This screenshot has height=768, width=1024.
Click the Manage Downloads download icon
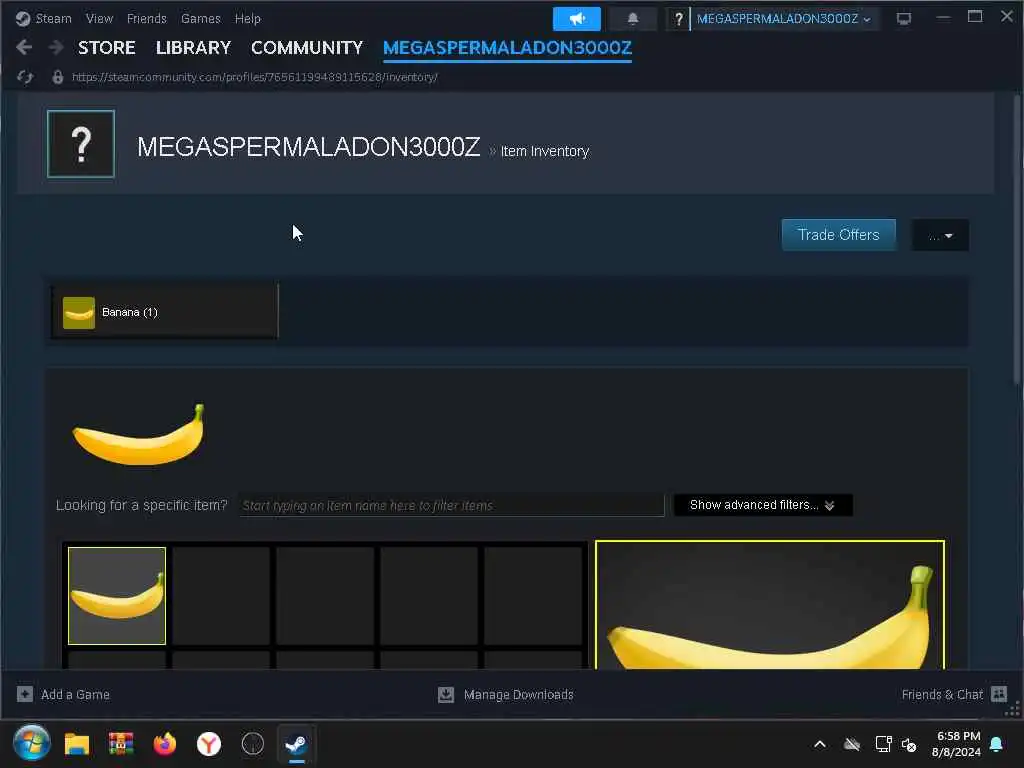pyautogui.click(x=446, y=694)
